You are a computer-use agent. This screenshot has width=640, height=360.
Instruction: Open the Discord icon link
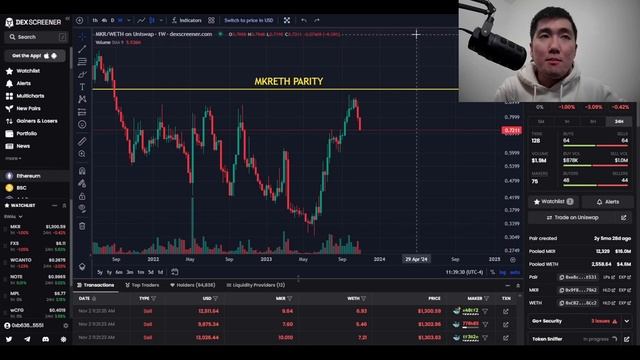coord(45,339)
